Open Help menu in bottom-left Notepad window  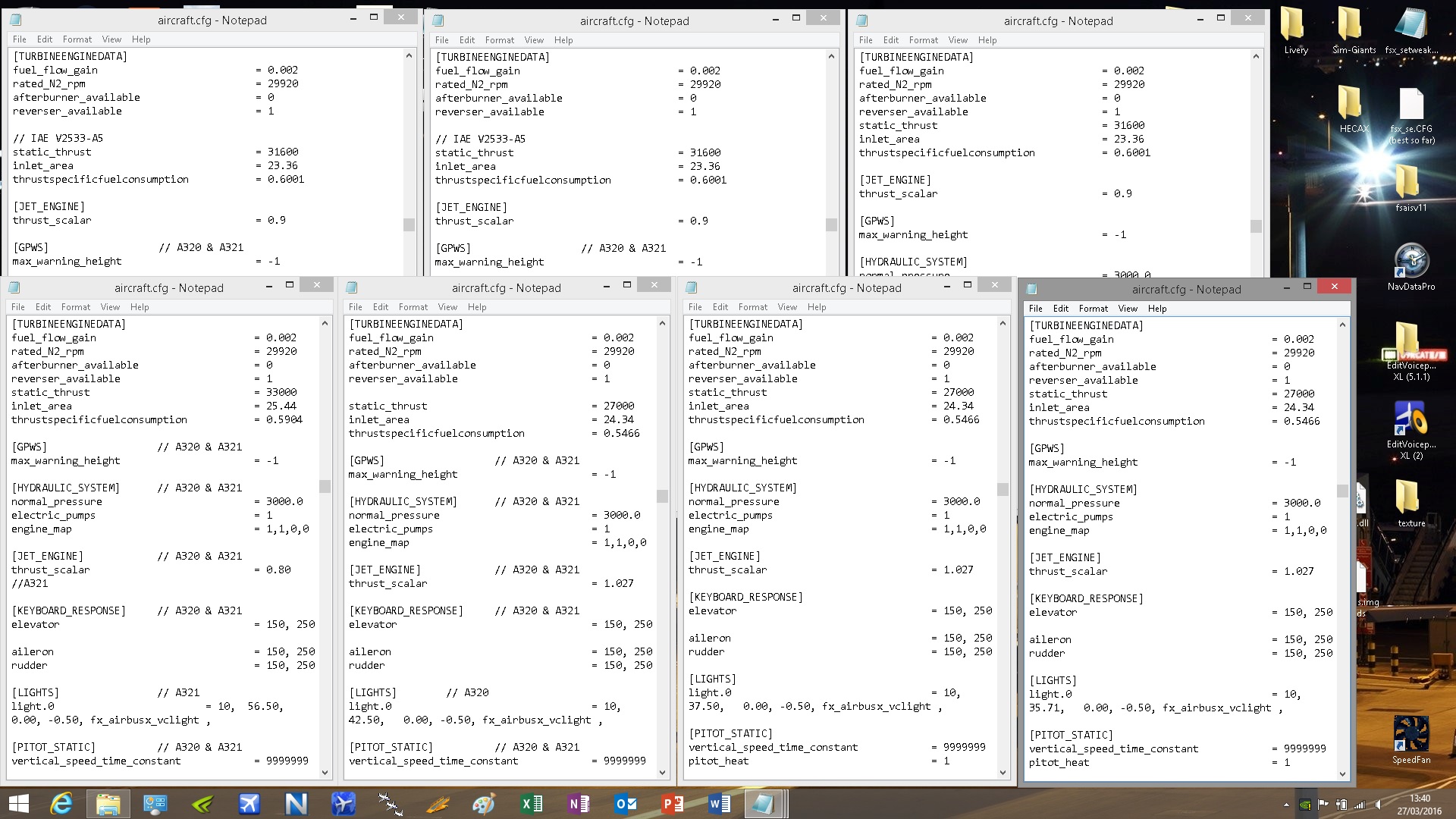click(x=140, y=307)
